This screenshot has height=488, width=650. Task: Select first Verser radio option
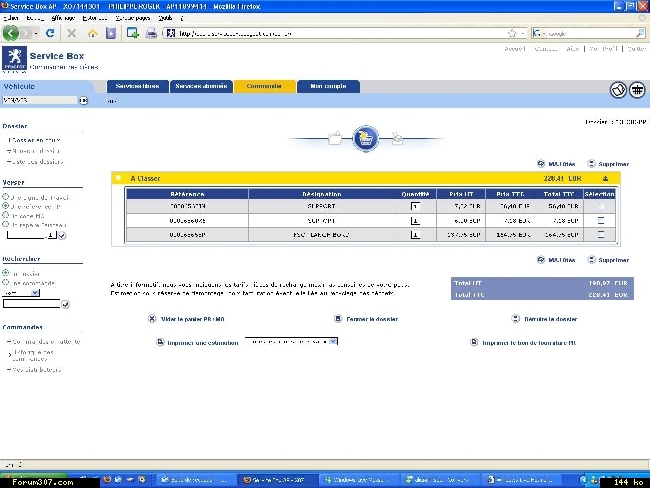pyautogui.click(x=5, y=197)
